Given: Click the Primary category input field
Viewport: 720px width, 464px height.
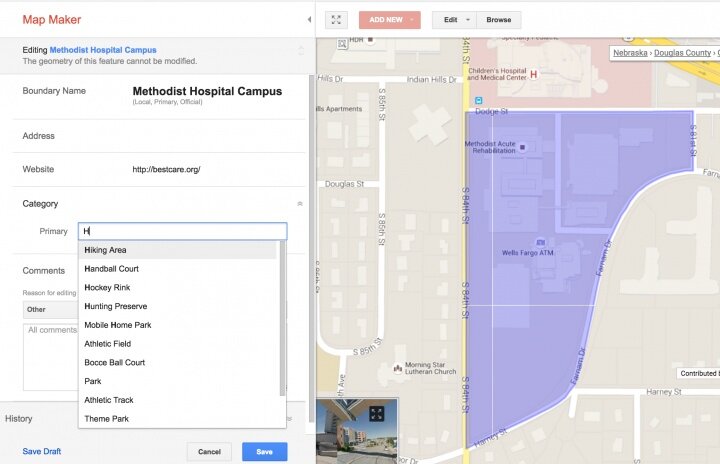Looking at the screenshot, I should (183, 231).
